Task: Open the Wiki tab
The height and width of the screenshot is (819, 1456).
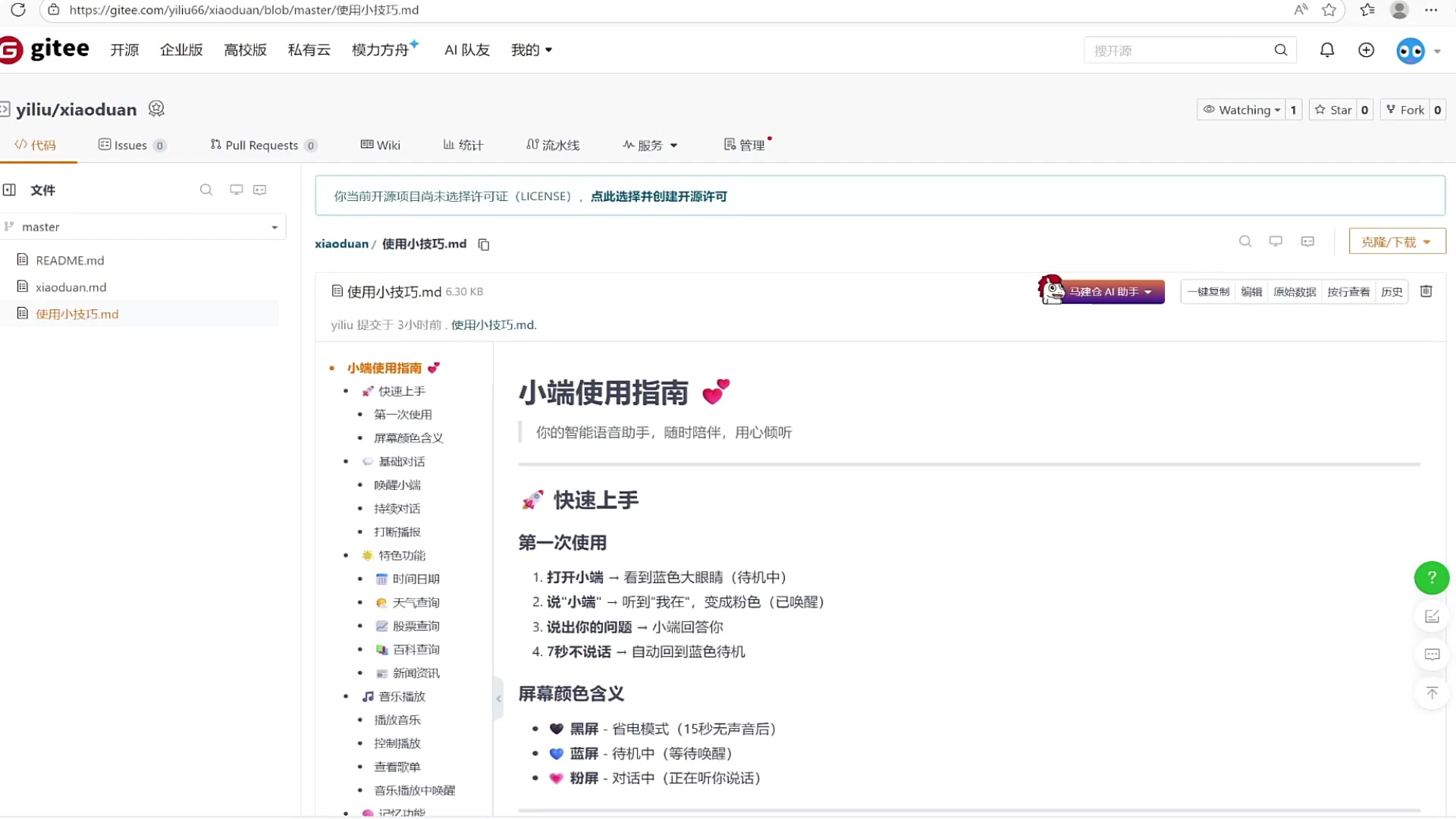Action: click(x=381, y=145)
